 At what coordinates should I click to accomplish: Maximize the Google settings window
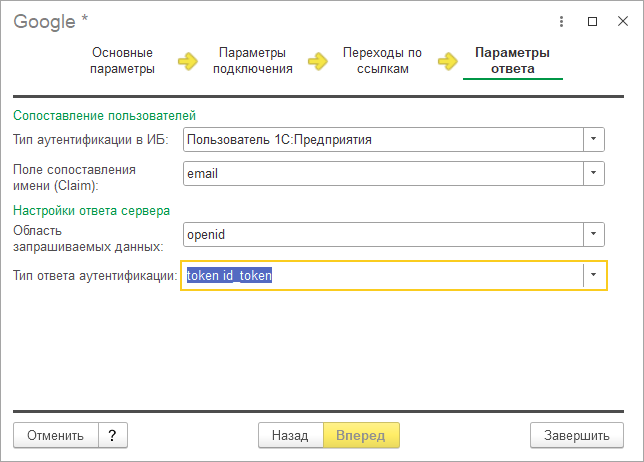pyautogui.click(x=593, y=20)
